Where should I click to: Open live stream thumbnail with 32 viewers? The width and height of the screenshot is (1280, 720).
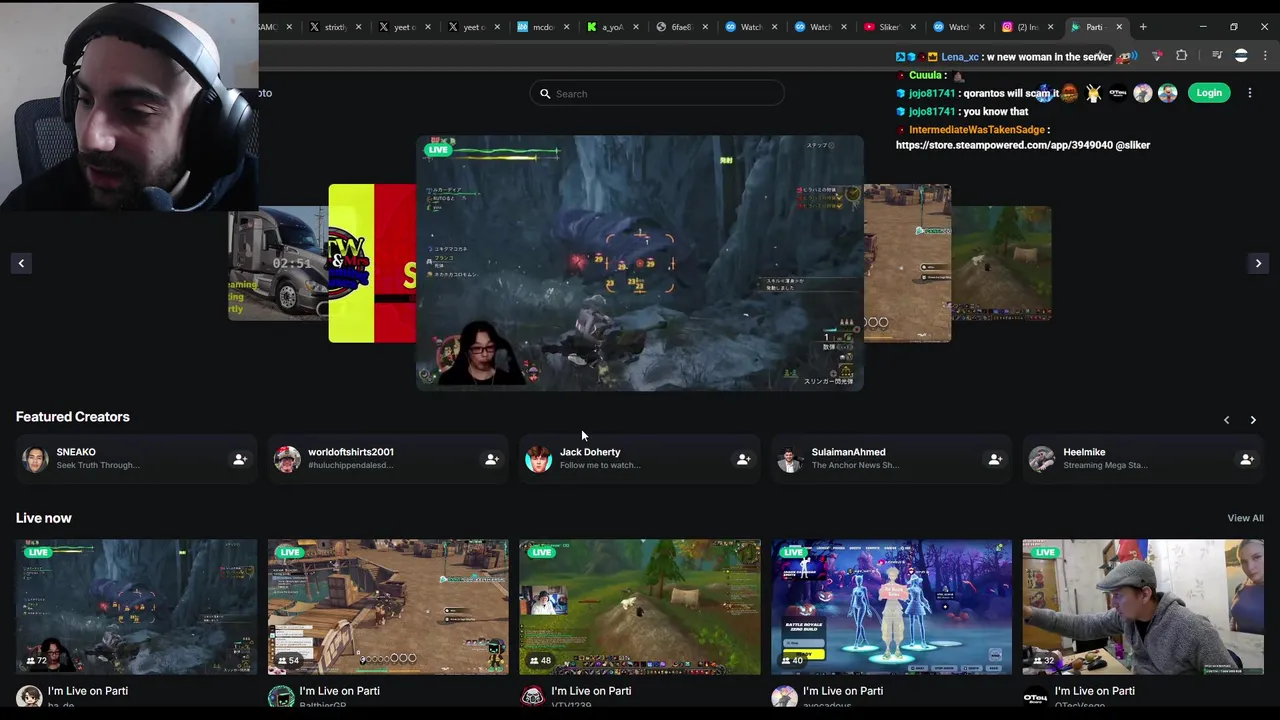[1143, 607]
